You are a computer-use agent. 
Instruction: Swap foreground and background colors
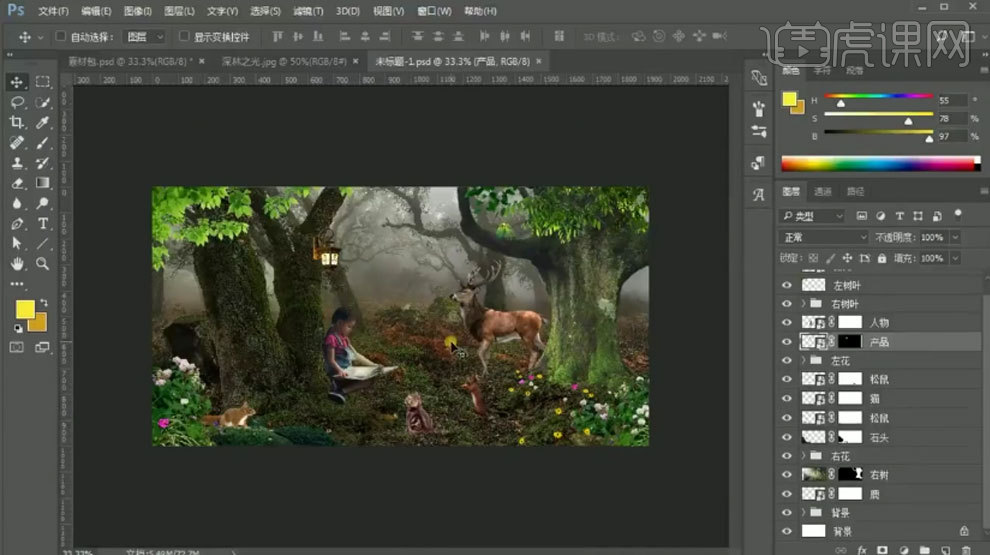[44, 303]
